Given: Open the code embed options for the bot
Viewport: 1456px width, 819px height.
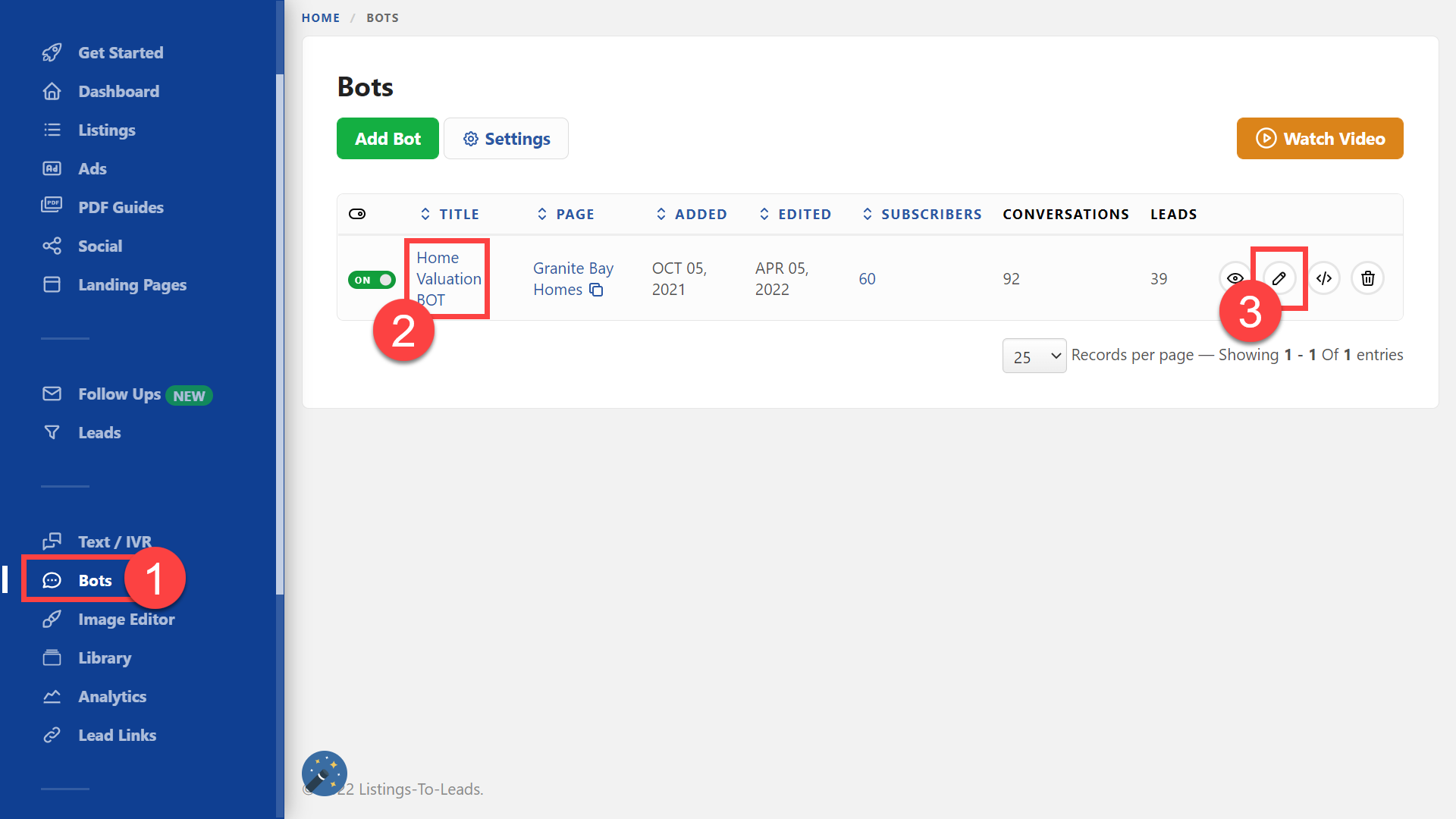Looking at the screenshot, I should coord(1324,278).
